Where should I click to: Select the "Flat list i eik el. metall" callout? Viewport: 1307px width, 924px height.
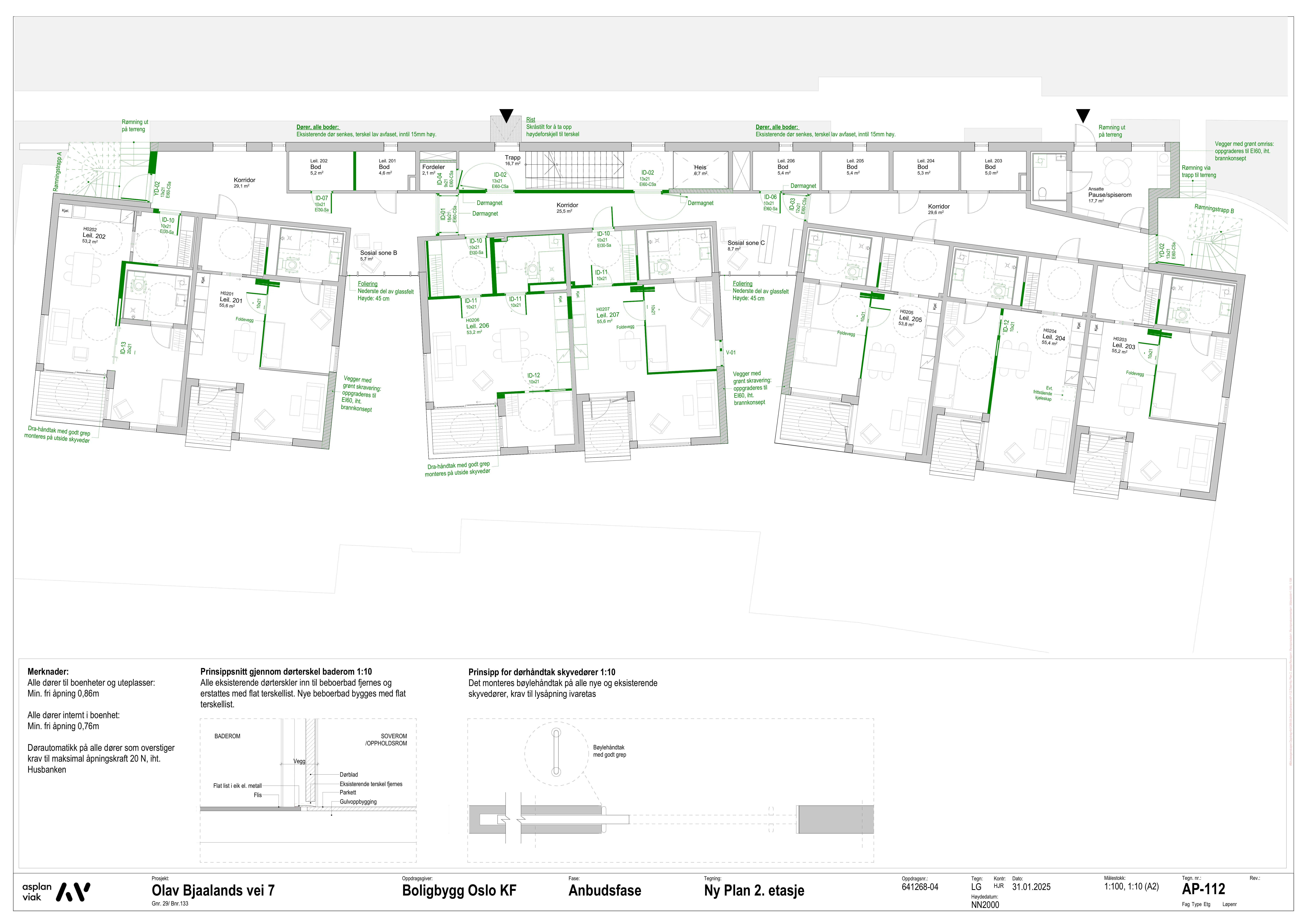(x=237, y=786)
